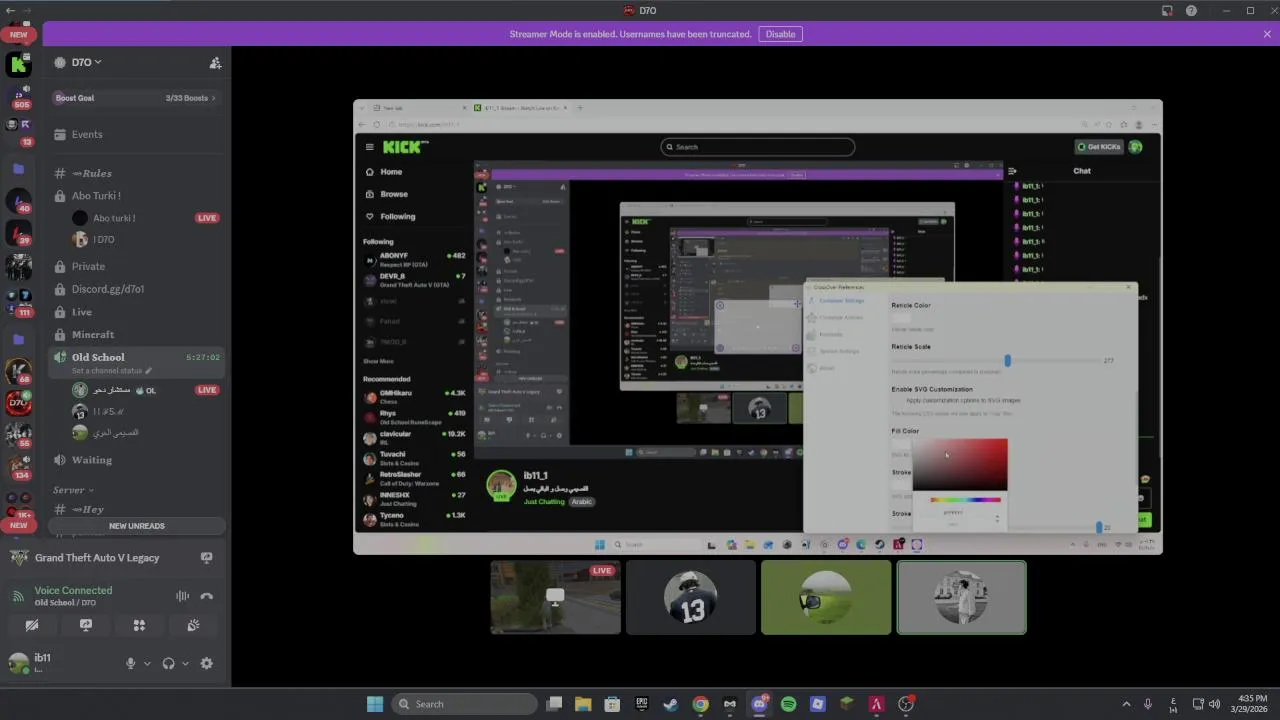Show hidden icons in the system tray

1126,704
